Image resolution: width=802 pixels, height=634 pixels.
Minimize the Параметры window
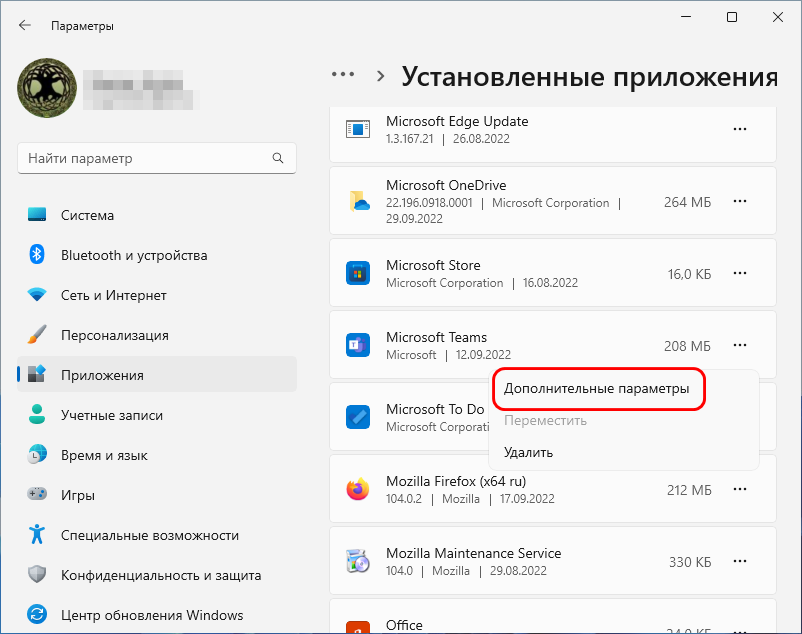(686, 17)
